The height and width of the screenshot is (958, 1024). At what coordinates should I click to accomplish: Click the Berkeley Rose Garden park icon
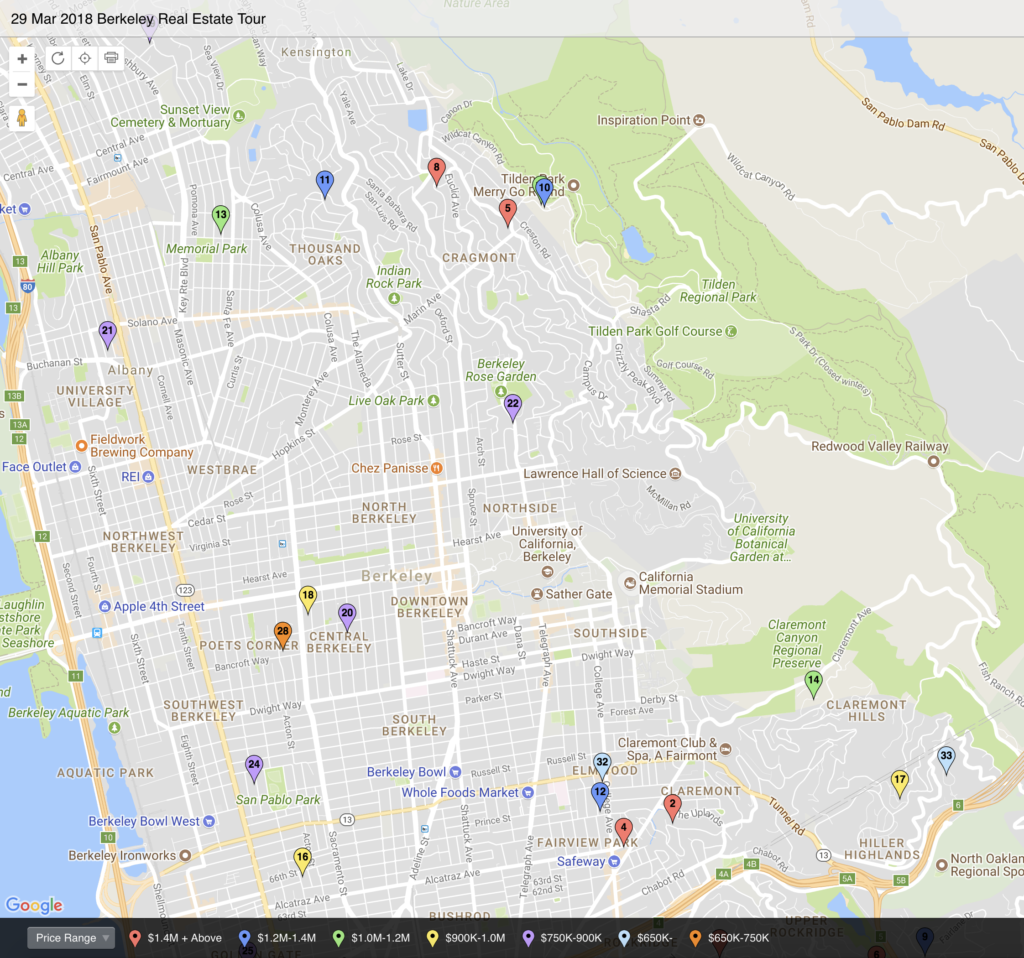coord(501,391)
